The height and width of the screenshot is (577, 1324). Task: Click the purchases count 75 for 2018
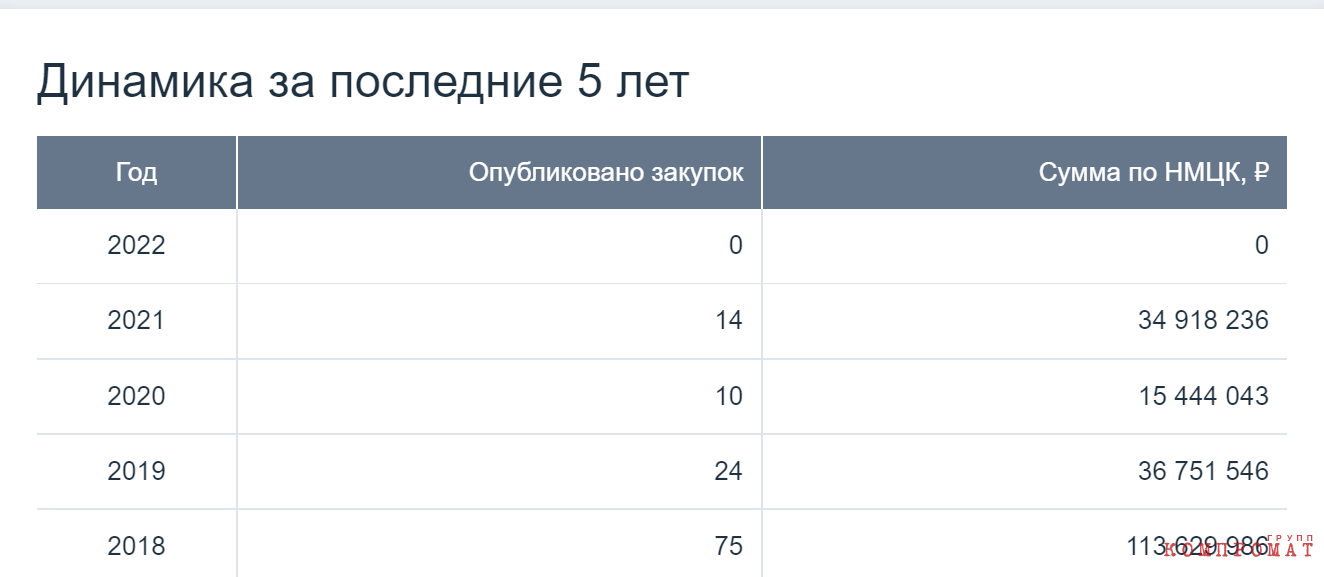pos(729,546)
